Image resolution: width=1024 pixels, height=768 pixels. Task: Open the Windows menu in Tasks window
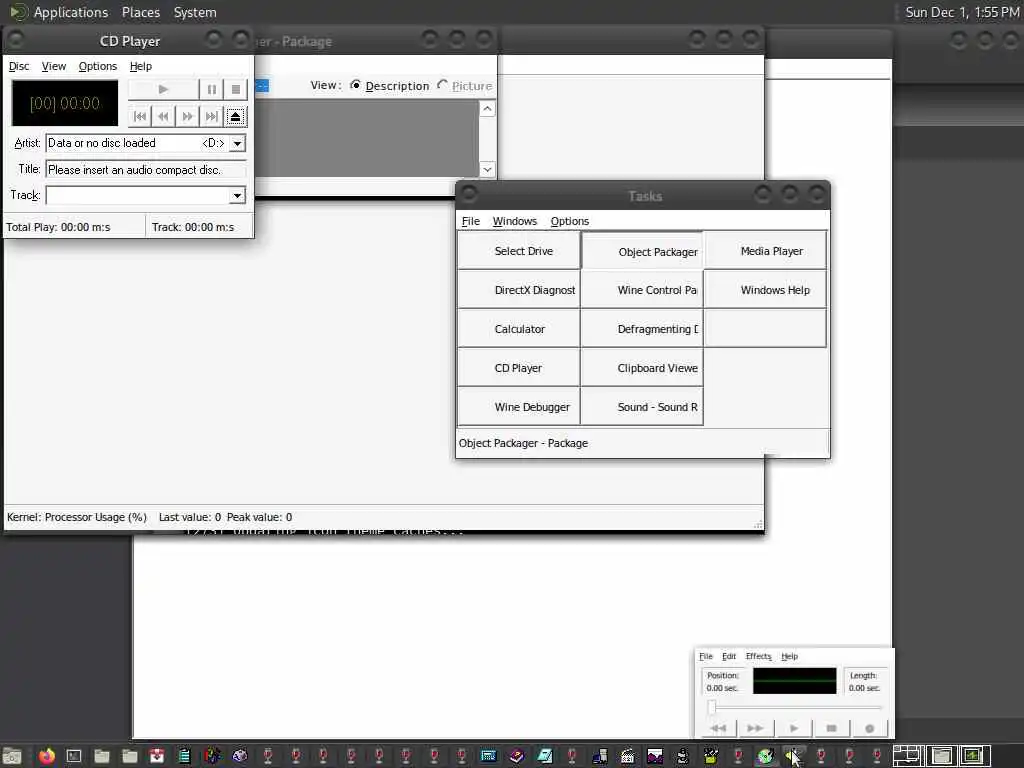point(515,221)
